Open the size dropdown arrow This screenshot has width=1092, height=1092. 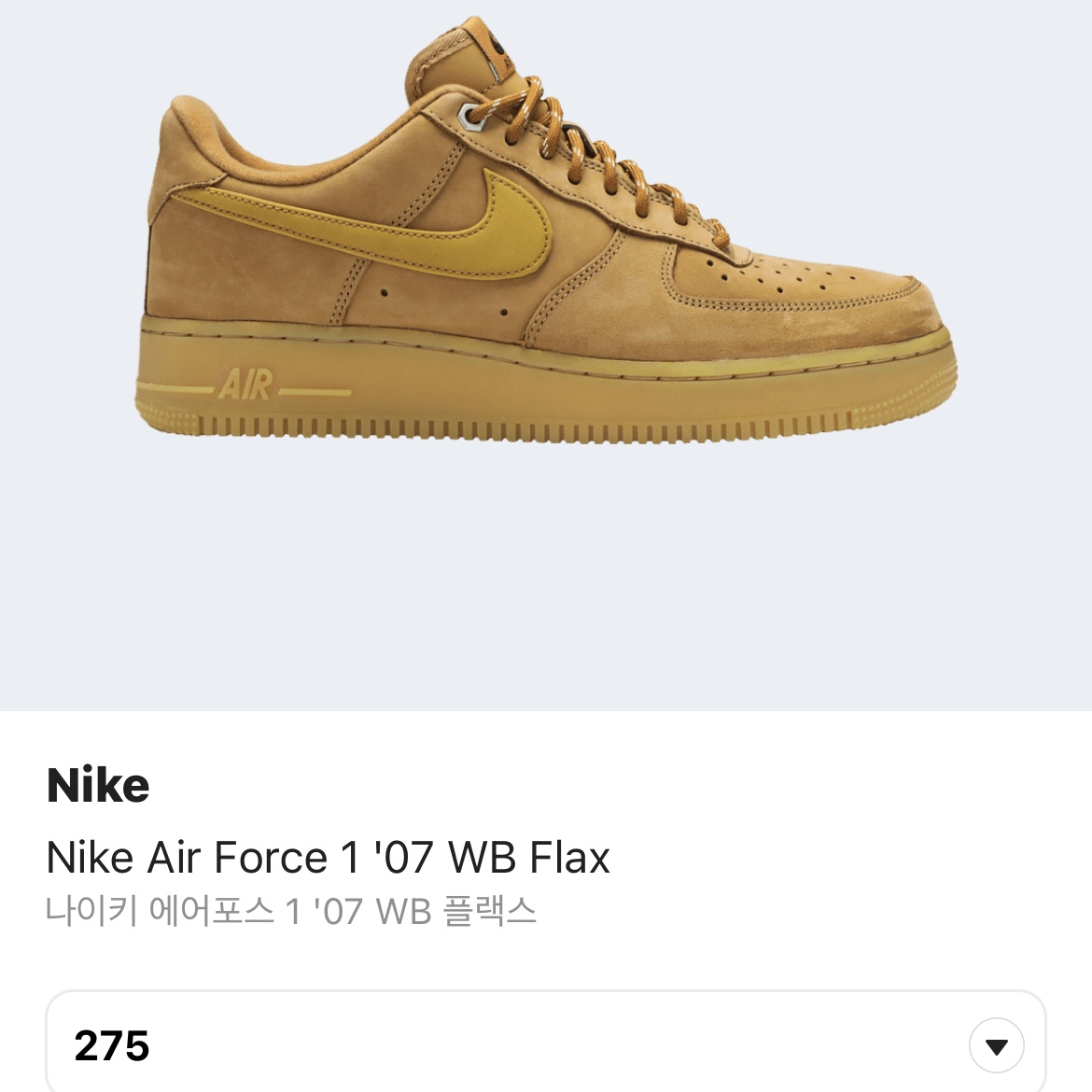tap(996, 1046)
